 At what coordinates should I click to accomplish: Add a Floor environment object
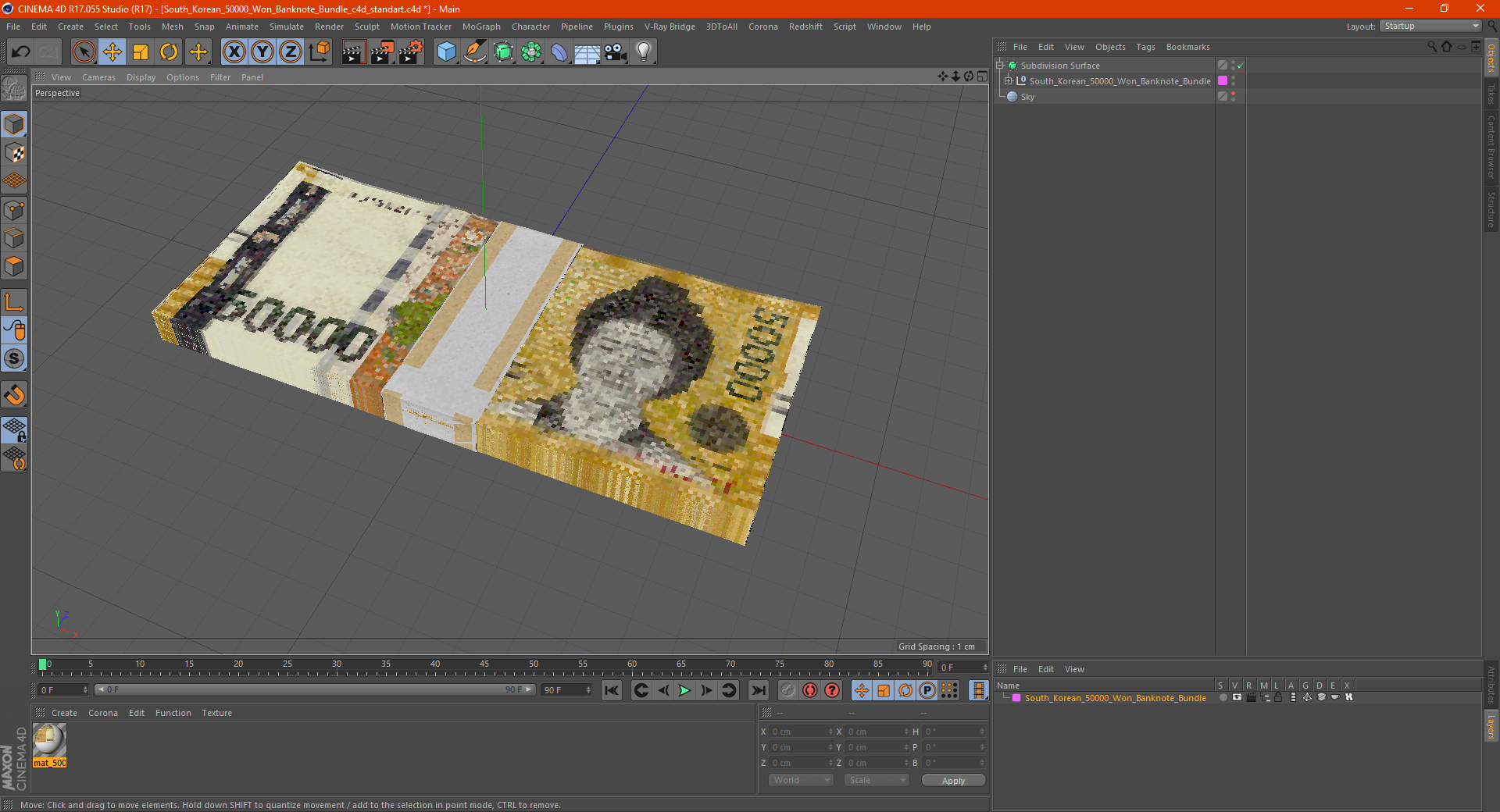pyautogui.click(x=587, y=52)
